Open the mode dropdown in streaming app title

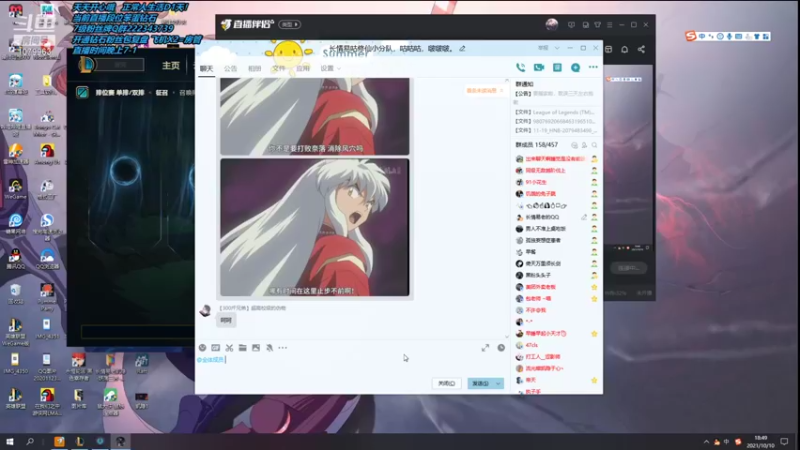tap(290, 24)
